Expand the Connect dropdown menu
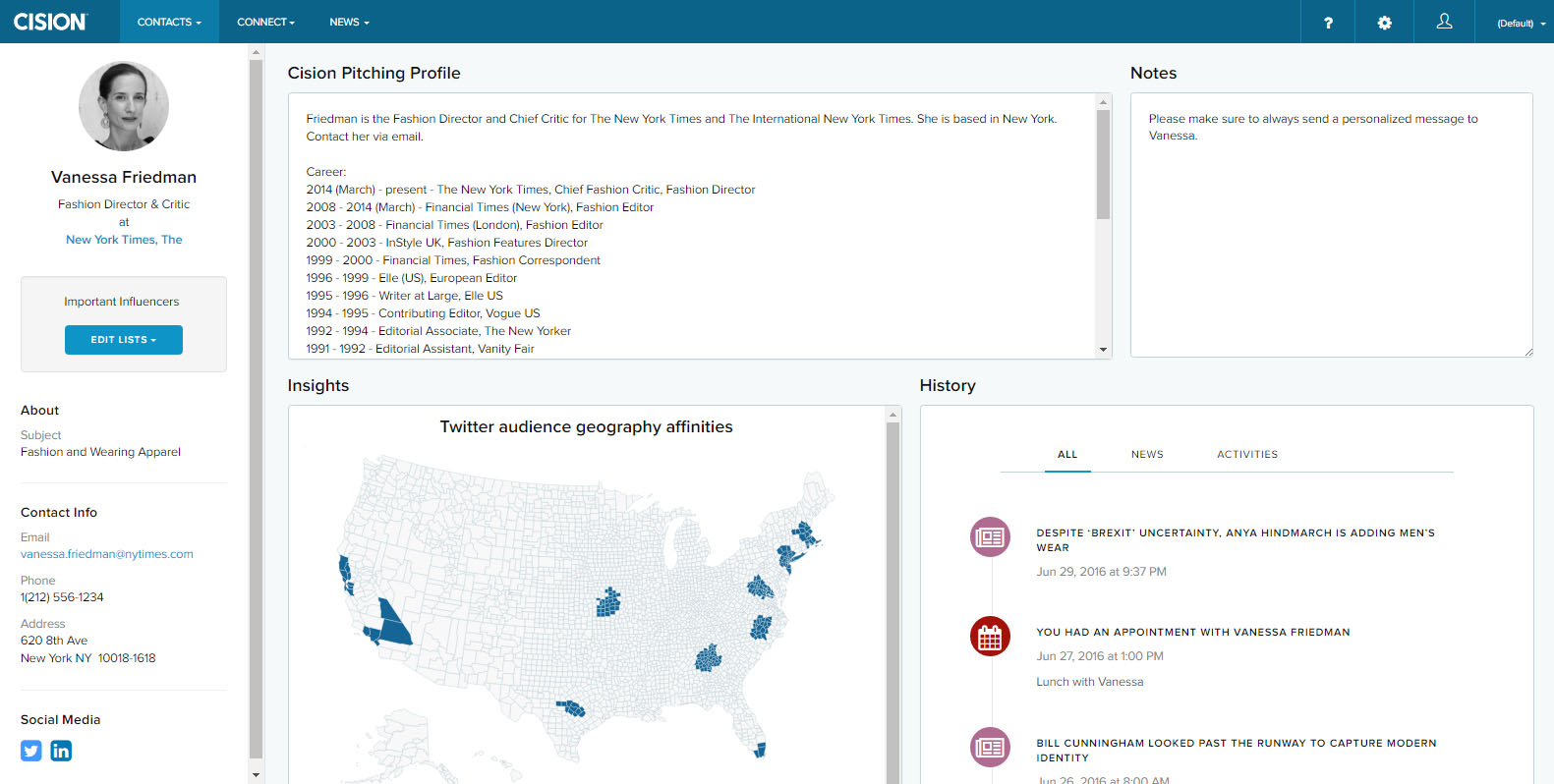The height and width of the screenshot is (784, 1554). click(265, 22)
